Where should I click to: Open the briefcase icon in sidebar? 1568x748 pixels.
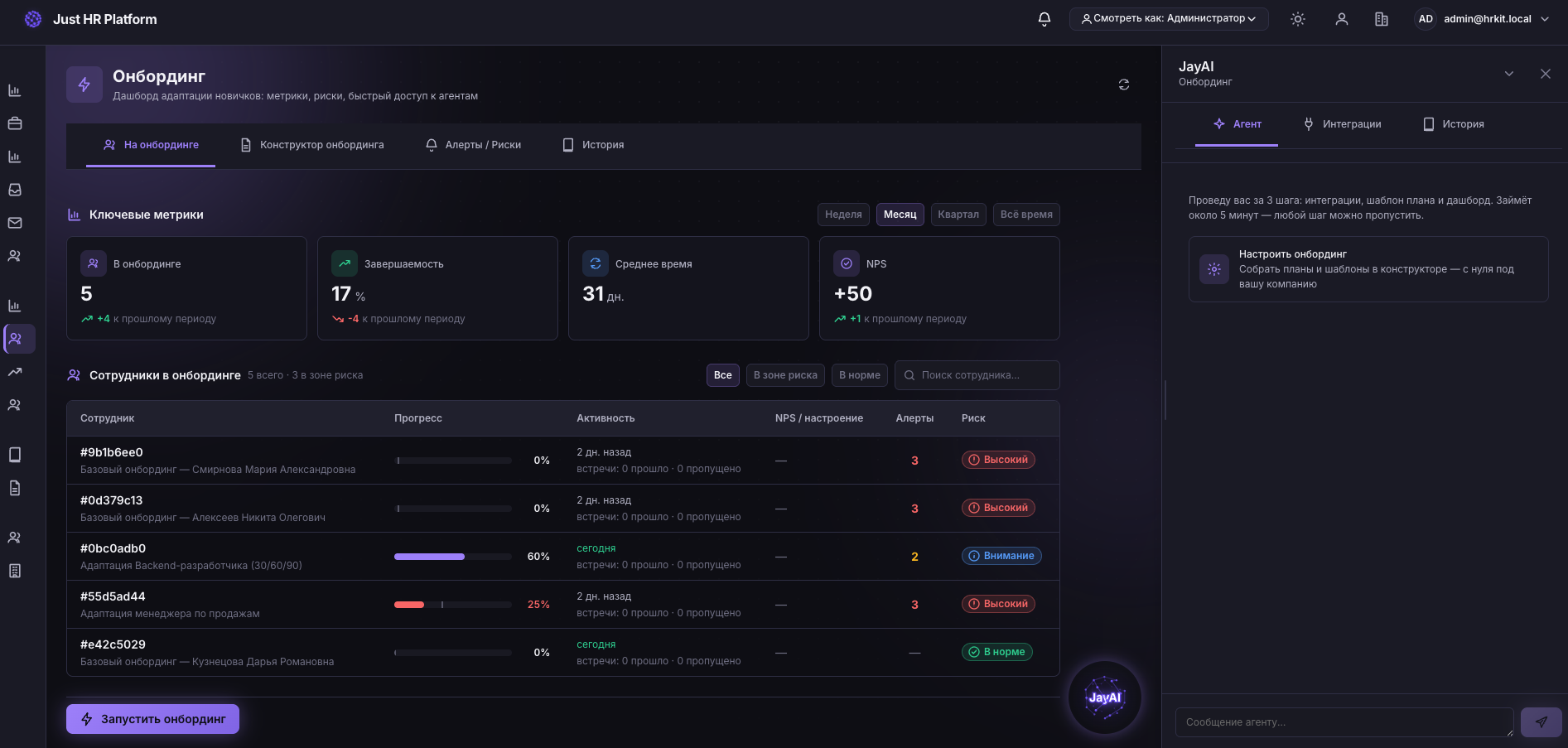15,123
